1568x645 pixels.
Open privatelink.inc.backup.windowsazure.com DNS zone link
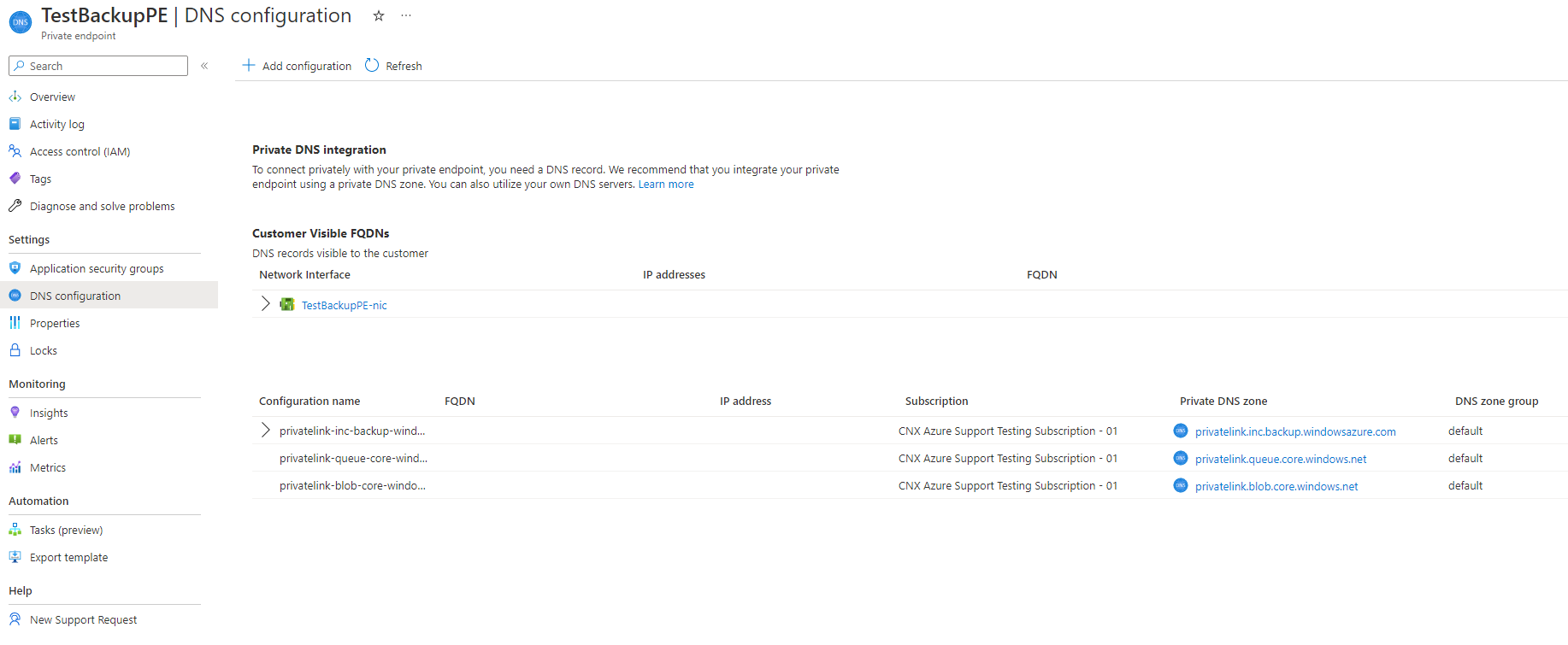coord(1295,432)
